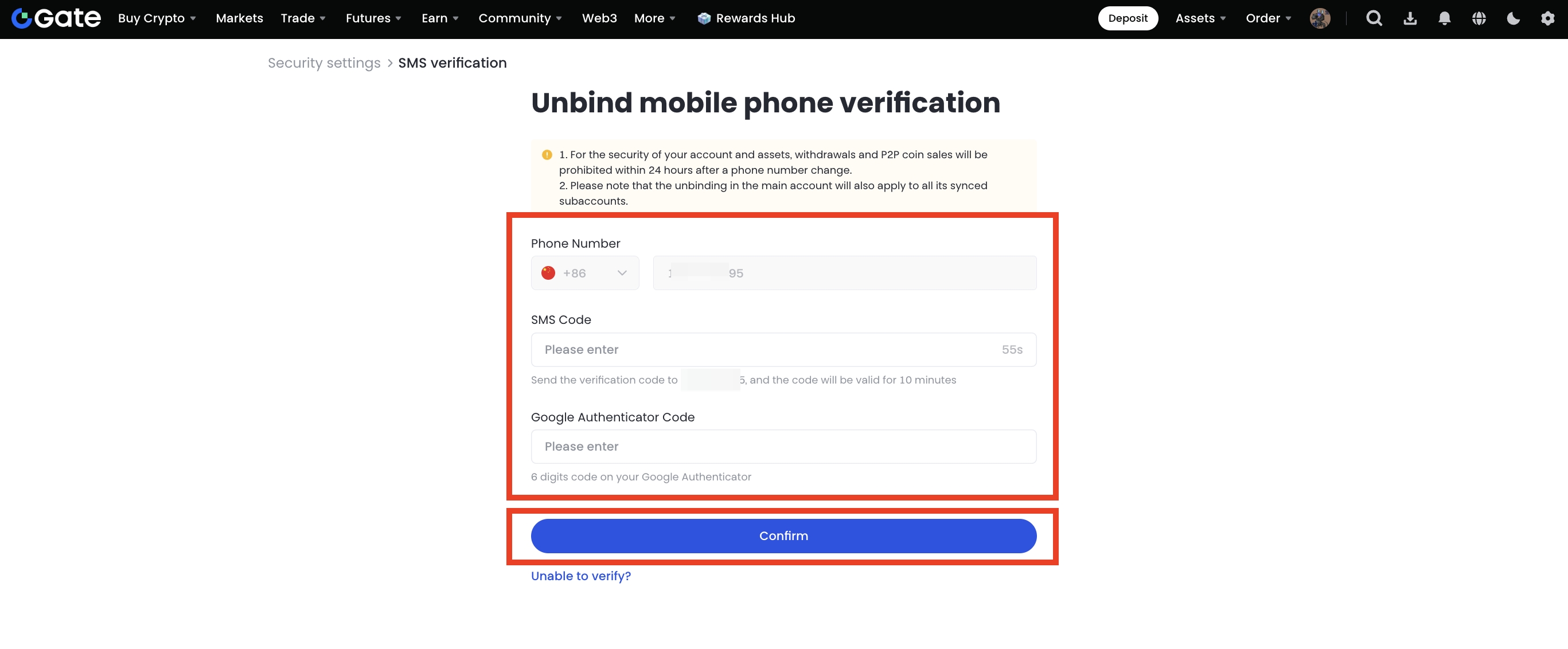1568x649 pixels.
Task: Click the download app icon
Action: pyautogui.click(x=1410, y=18)
